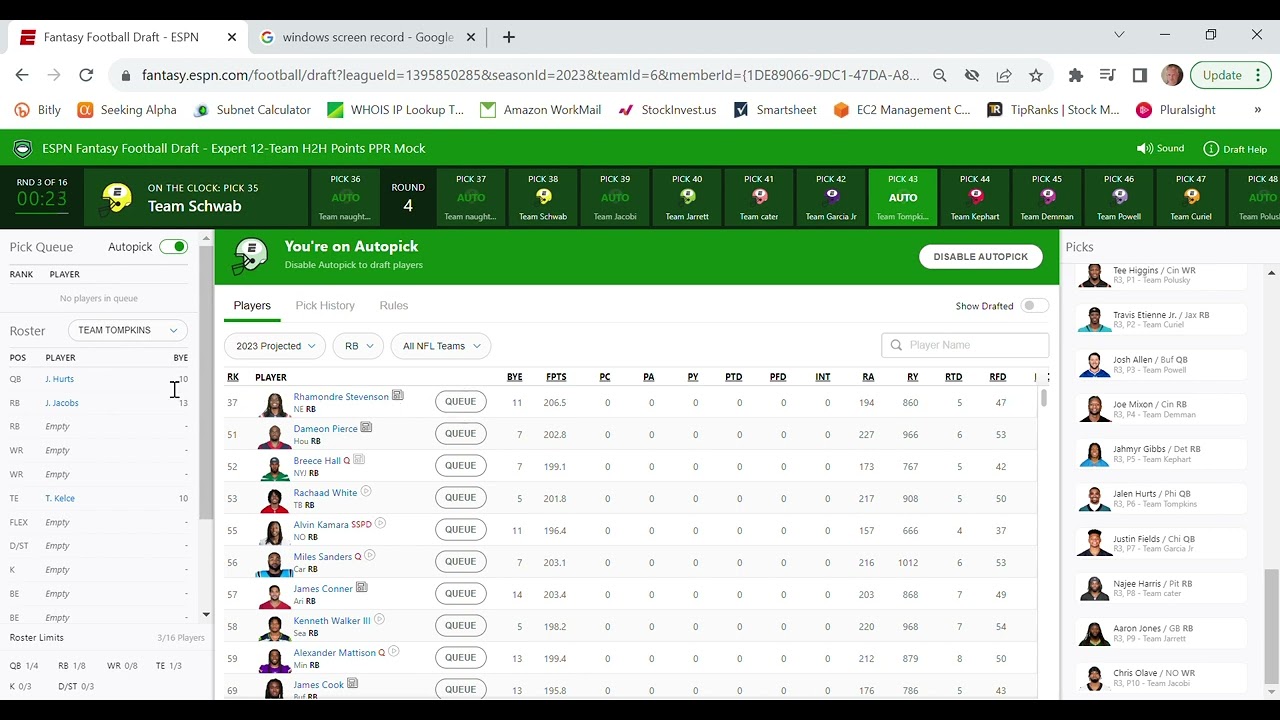
Task: Toggle the Show Drafted switch
Action: coord(1035,306)
